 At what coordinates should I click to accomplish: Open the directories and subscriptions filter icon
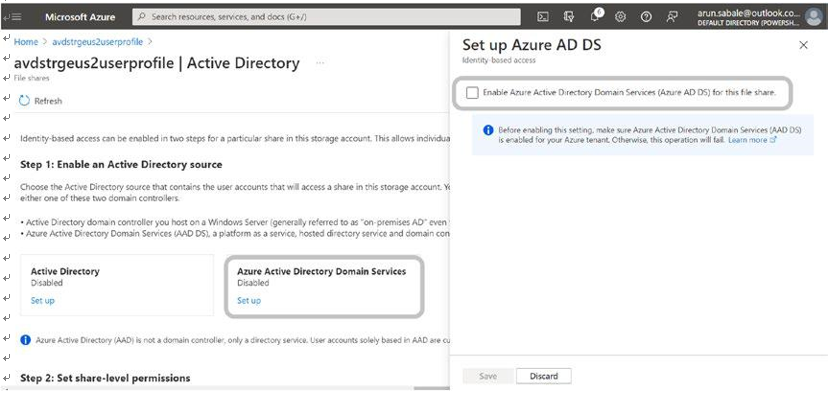[x=569, y=16]
